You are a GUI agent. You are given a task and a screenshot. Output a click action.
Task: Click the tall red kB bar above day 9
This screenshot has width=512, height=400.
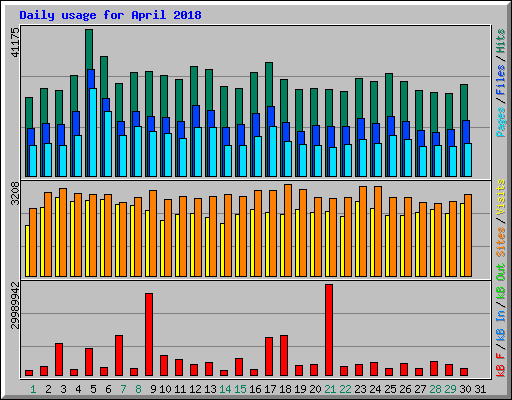149,335
